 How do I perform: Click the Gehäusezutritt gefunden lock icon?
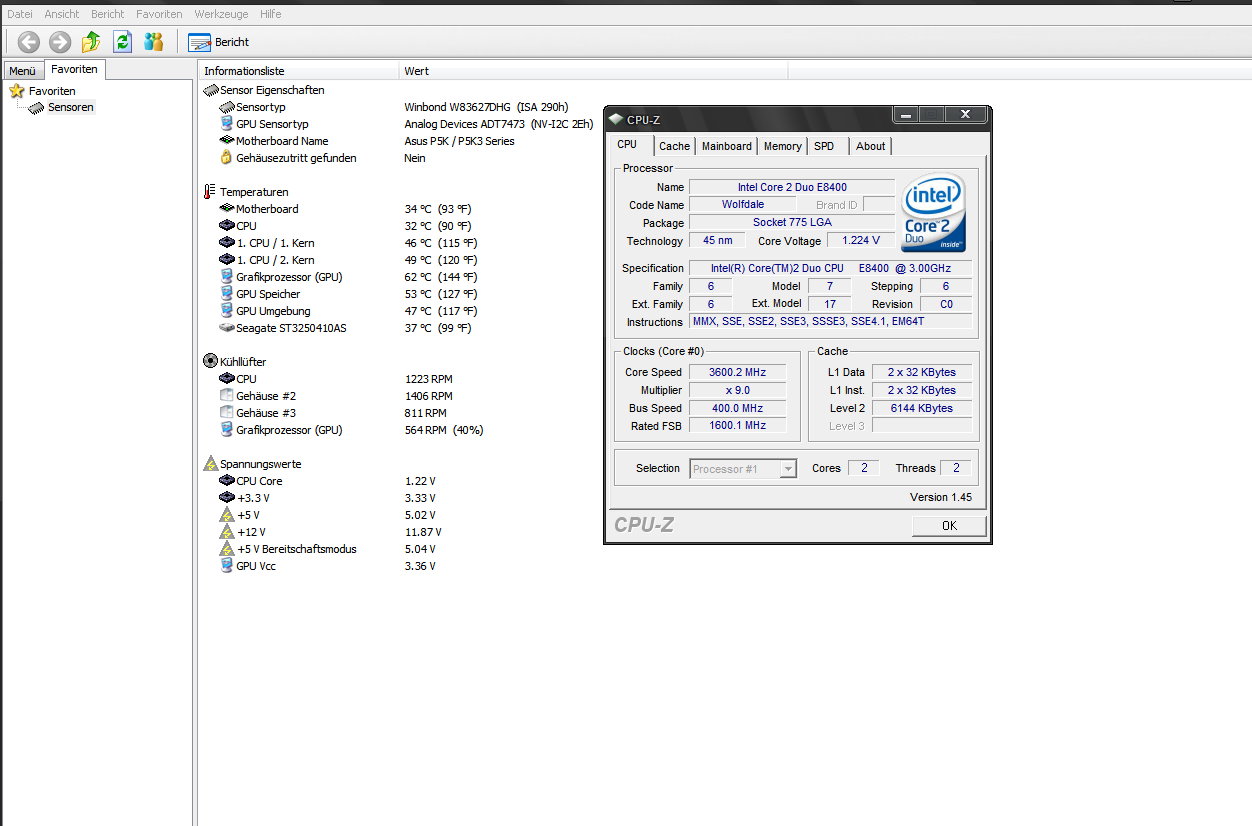pyautogui.click(x=227, y=158)
